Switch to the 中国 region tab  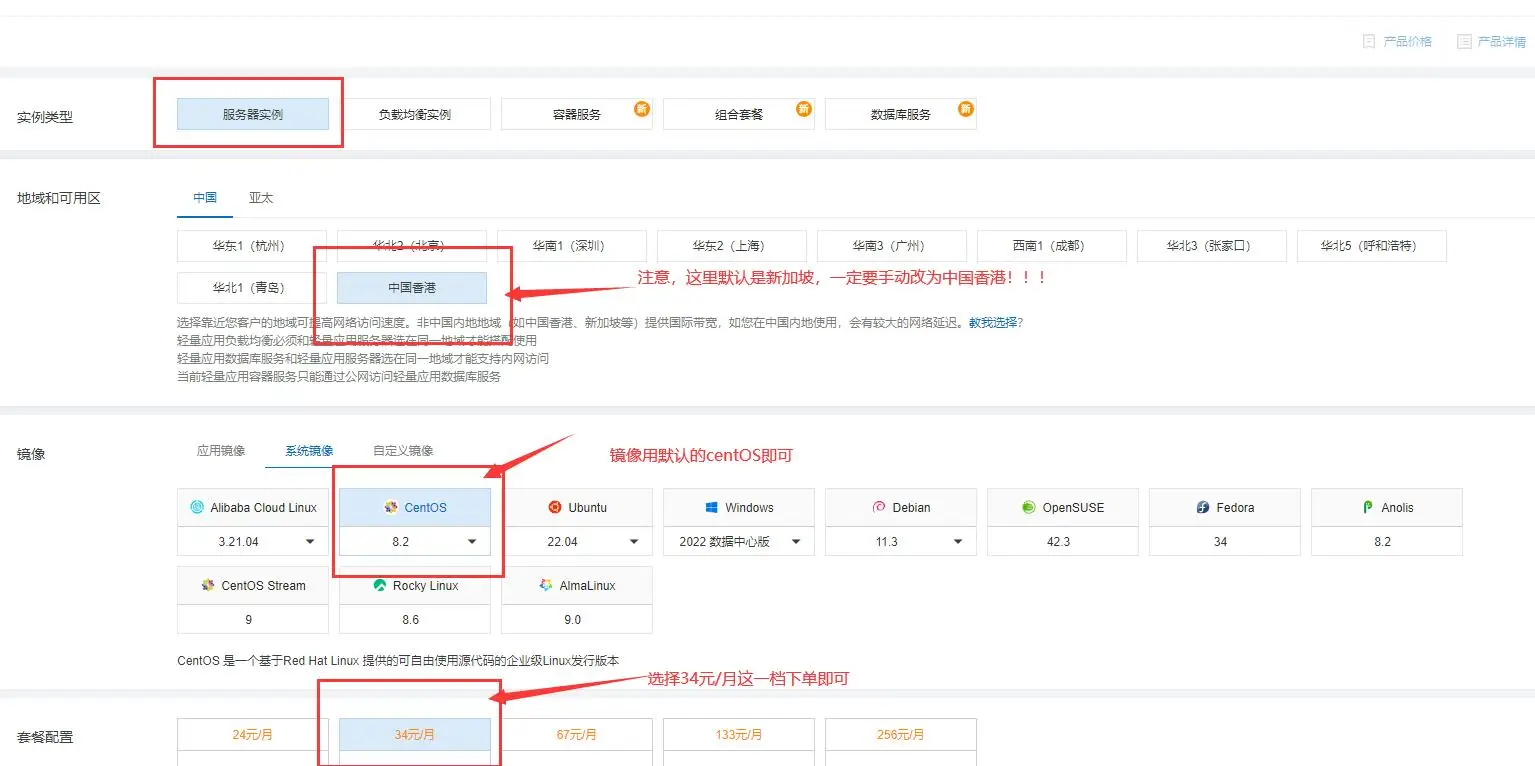(205, 198)
